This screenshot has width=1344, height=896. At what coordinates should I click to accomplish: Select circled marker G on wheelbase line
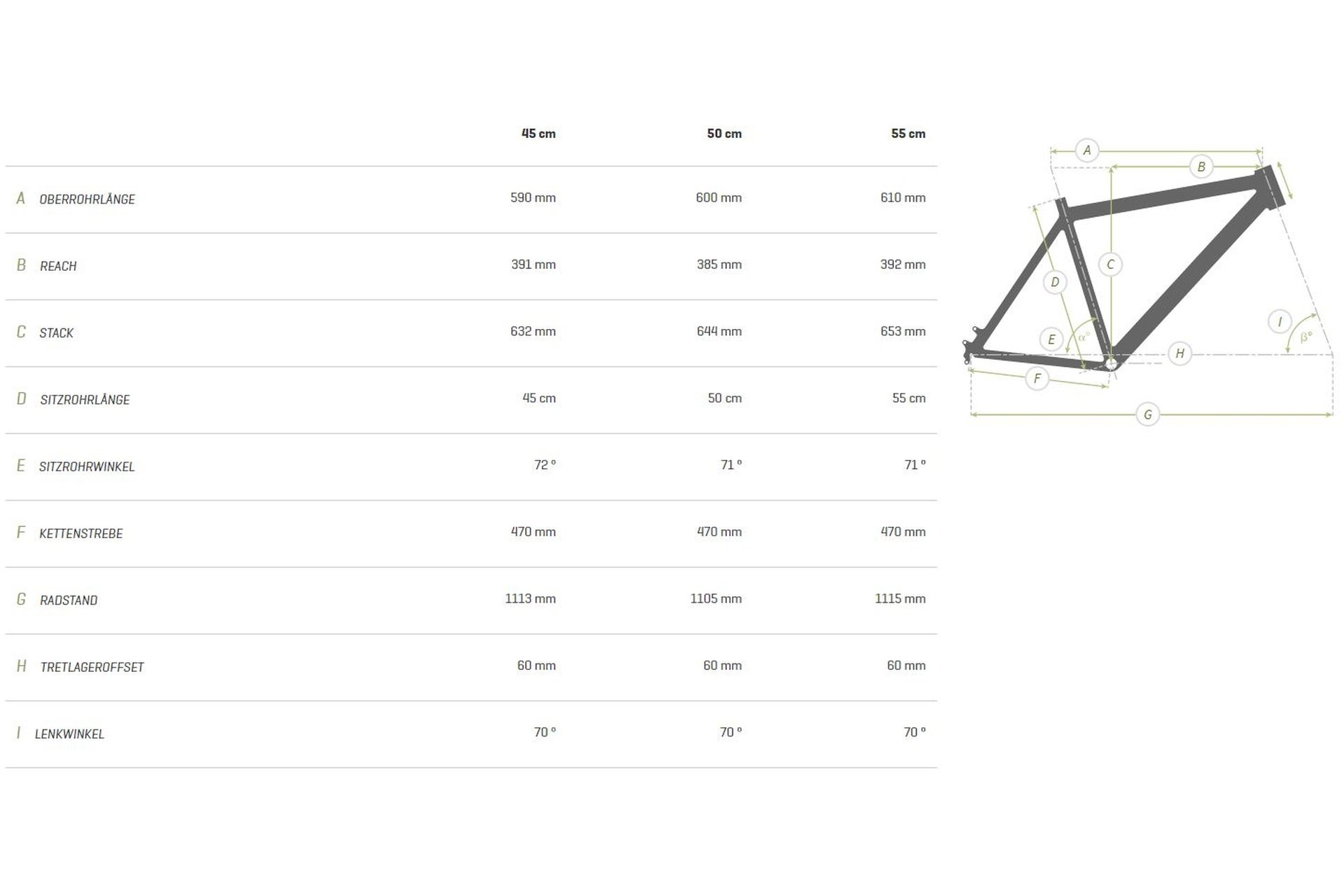(x=1147, y=414)
